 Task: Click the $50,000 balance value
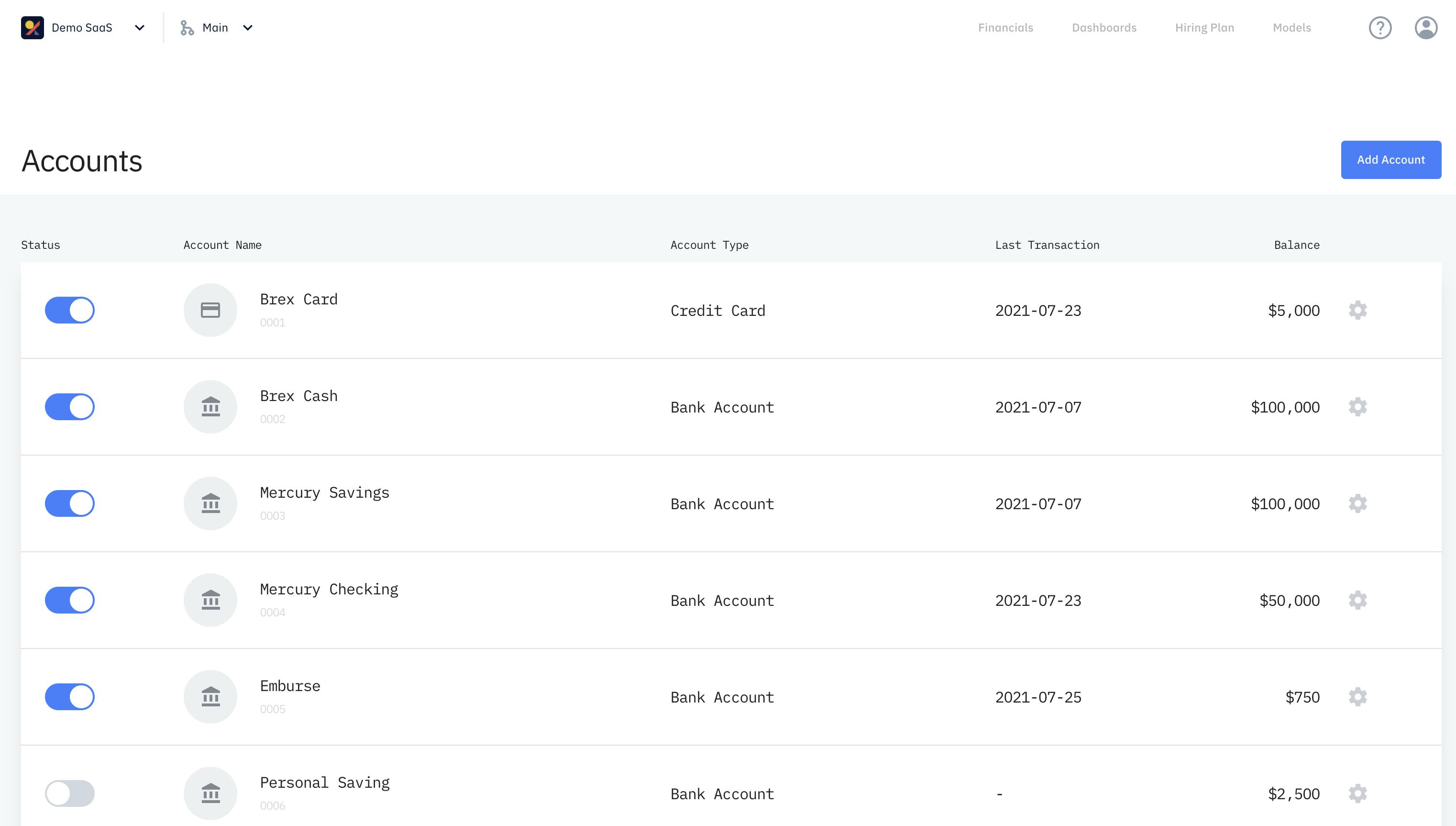click(x=1290, y=601)
